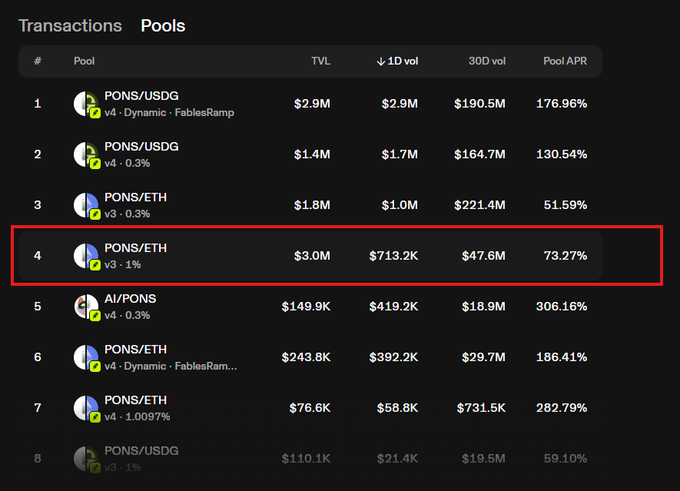Click the $731.5K 30D volume value
Image resolution: width=680 pixels, height=491 pixels.
click(481, 408)
